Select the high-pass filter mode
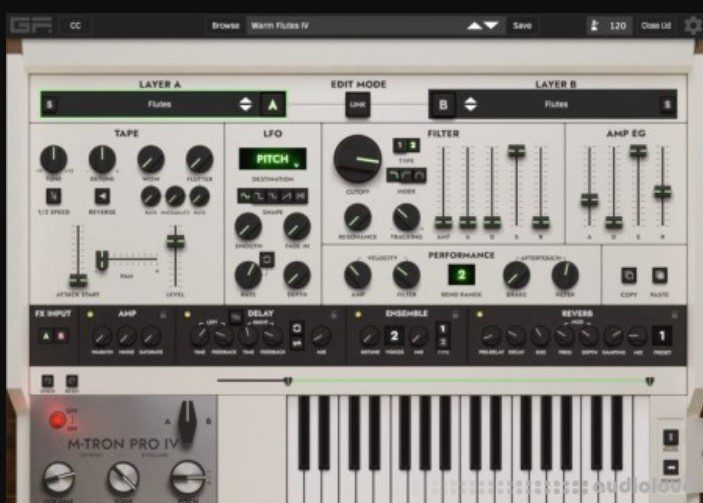This screenshot has width=703, height=503. pyautogui.click(x=406, y=175)
